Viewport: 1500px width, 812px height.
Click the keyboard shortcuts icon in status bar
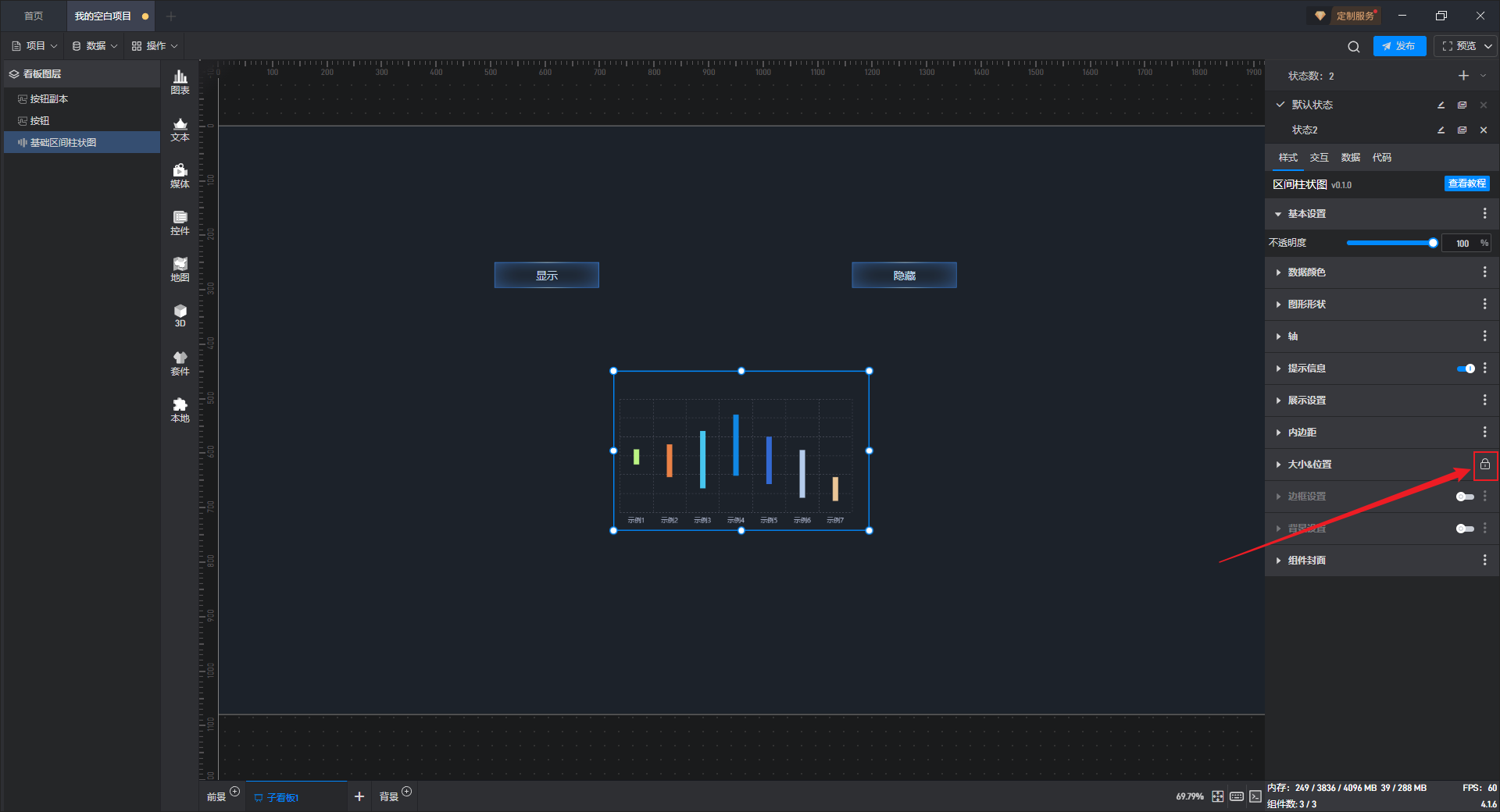[x=1237, y=796]
